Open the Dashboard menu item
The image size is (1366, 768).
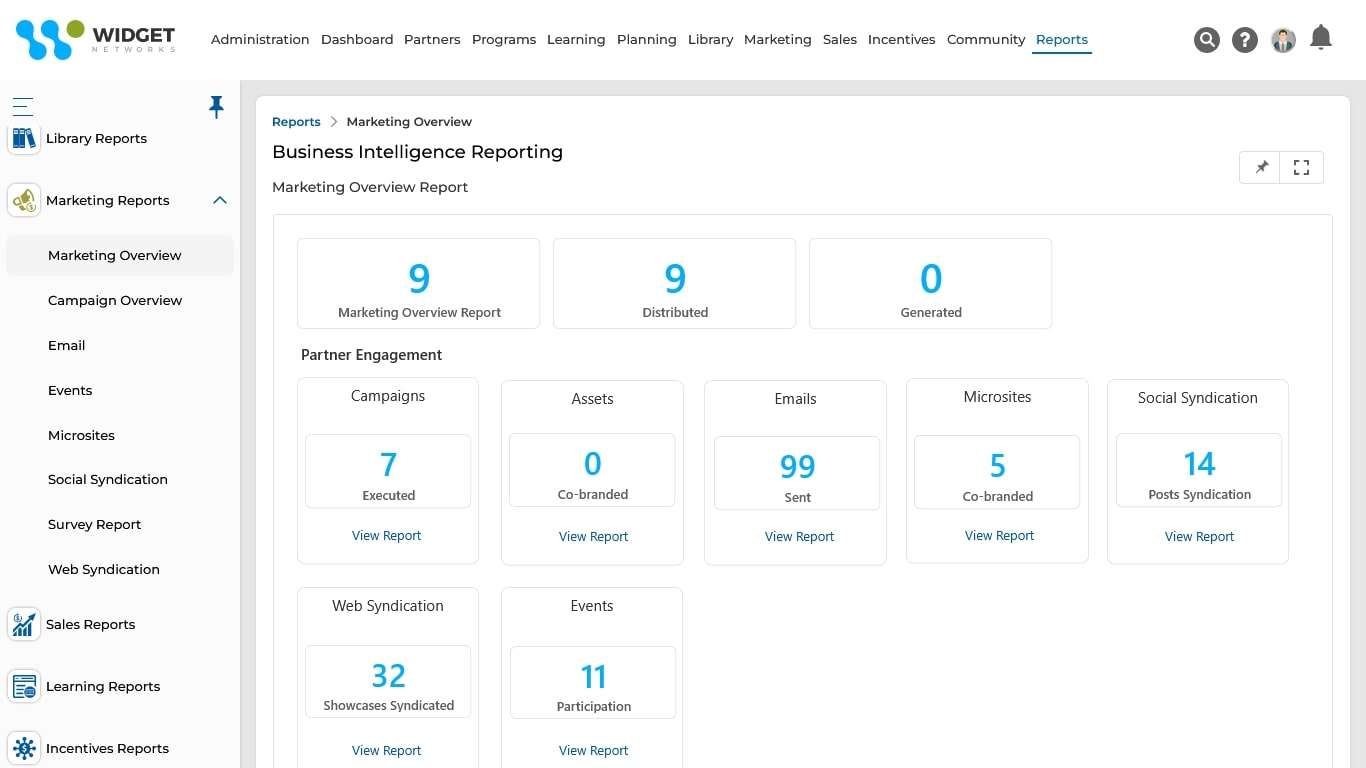tap(357, 40)
